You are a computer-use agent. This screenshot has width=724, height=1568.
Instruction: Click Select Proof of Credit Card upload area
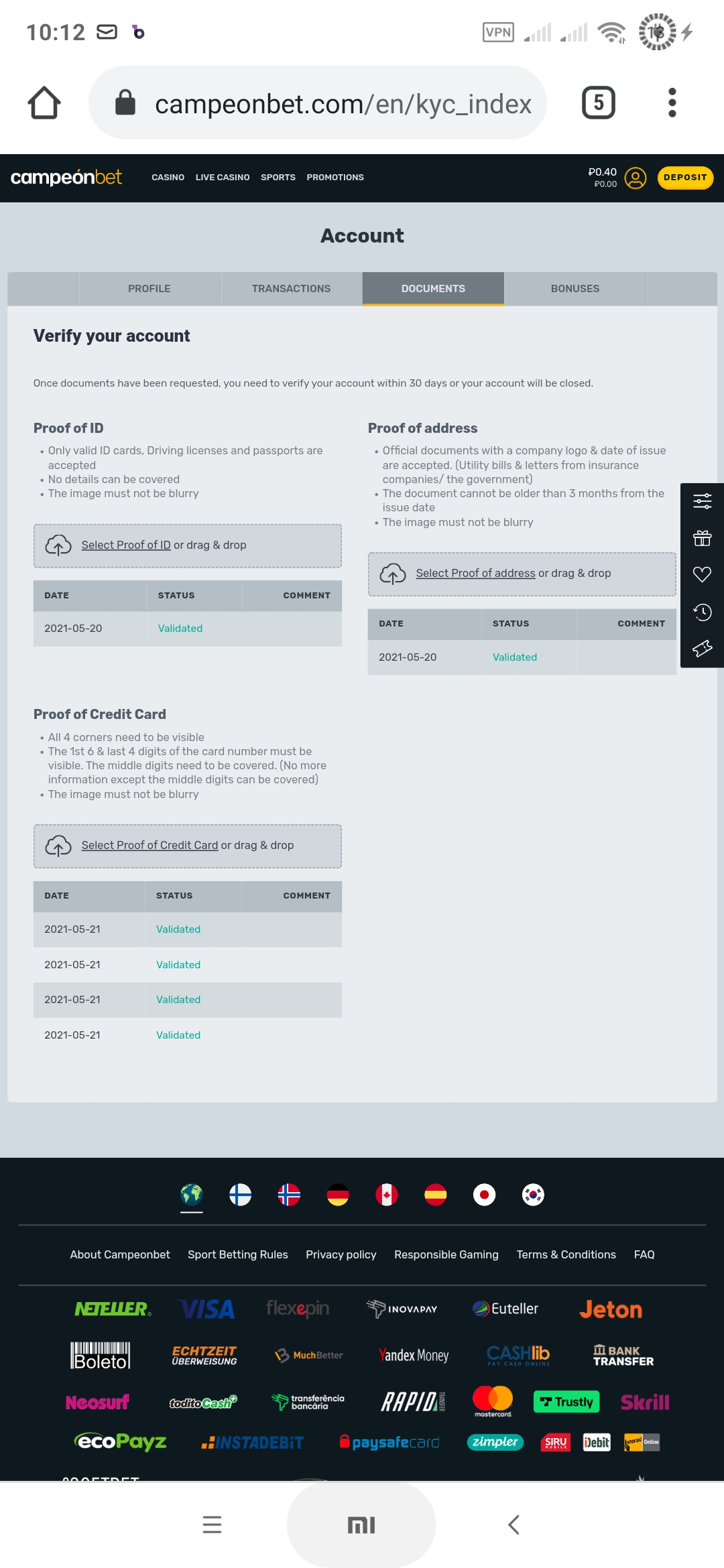(188, 846)
